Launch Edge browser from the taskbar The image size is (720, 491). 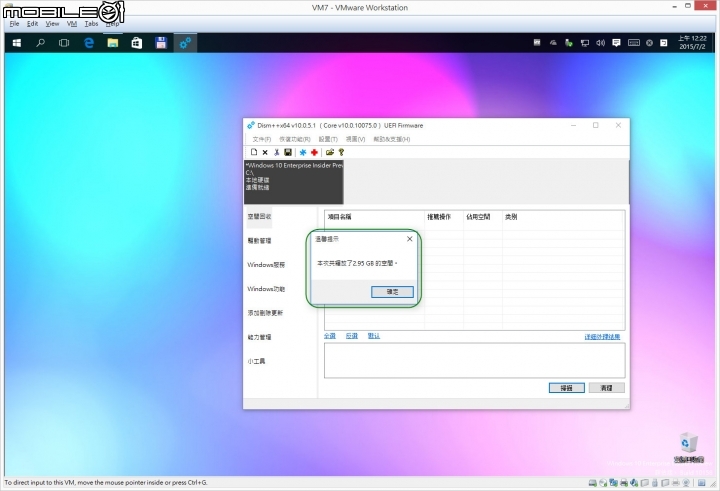coord(89,43)
